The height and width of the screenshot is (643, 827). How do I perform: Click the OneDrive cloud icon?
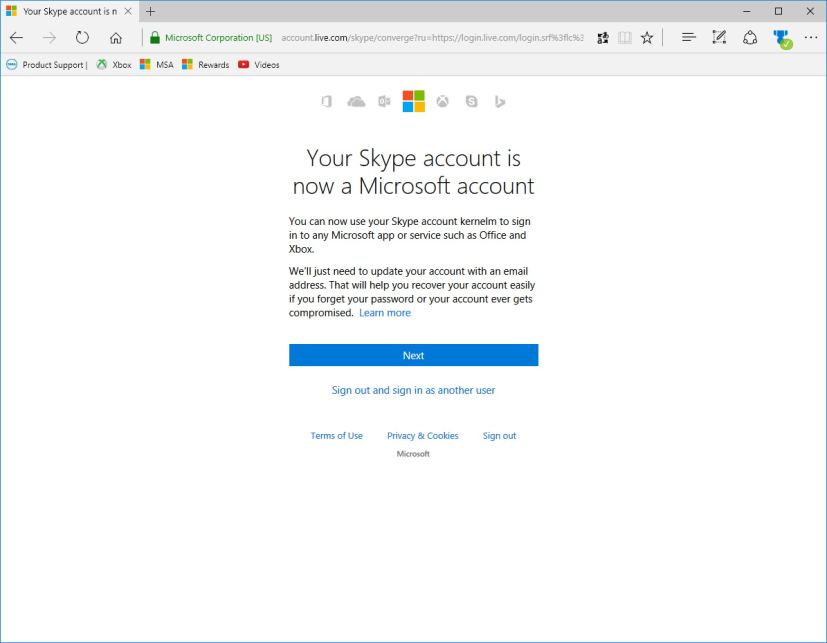tap(356, 101)
